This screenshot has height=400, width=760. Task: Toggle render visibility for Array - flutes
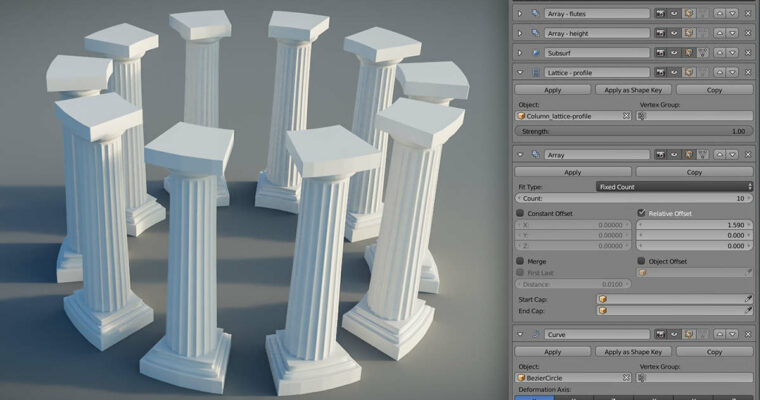(x=660, y=14)
